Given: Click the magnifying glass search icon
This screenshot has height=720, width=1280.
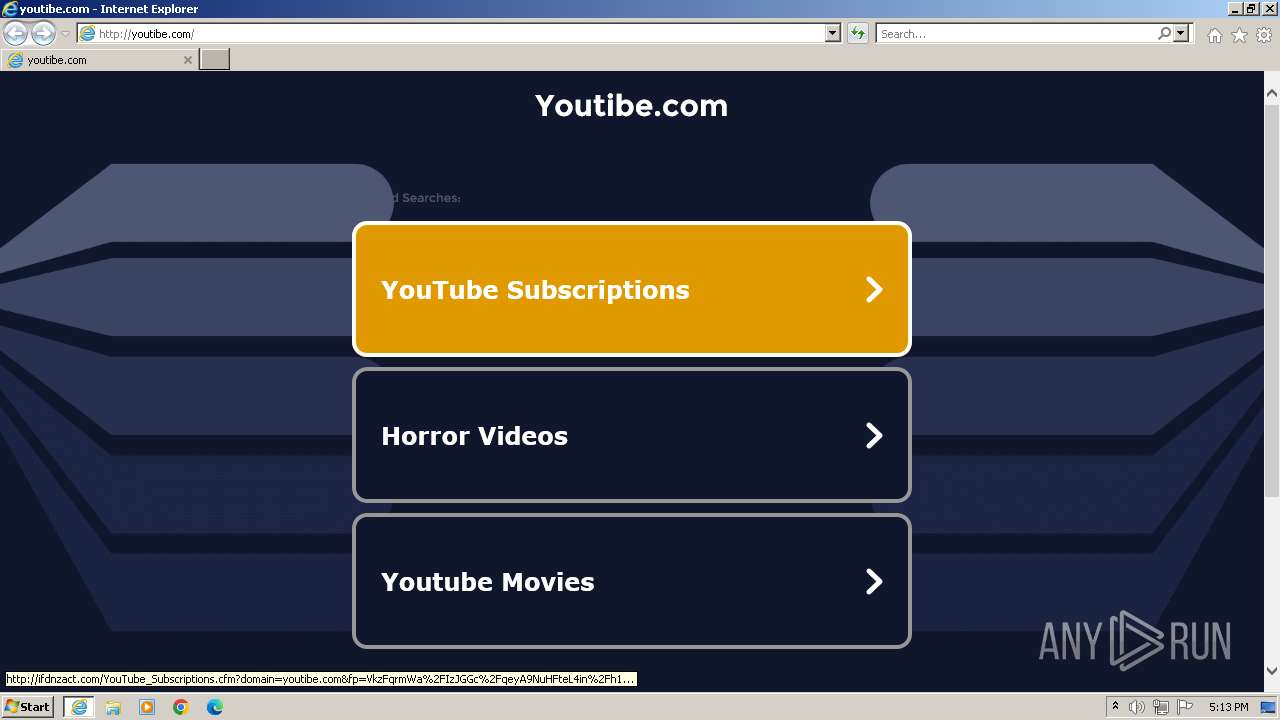Looking at the screenshot, I should 1164,34.
